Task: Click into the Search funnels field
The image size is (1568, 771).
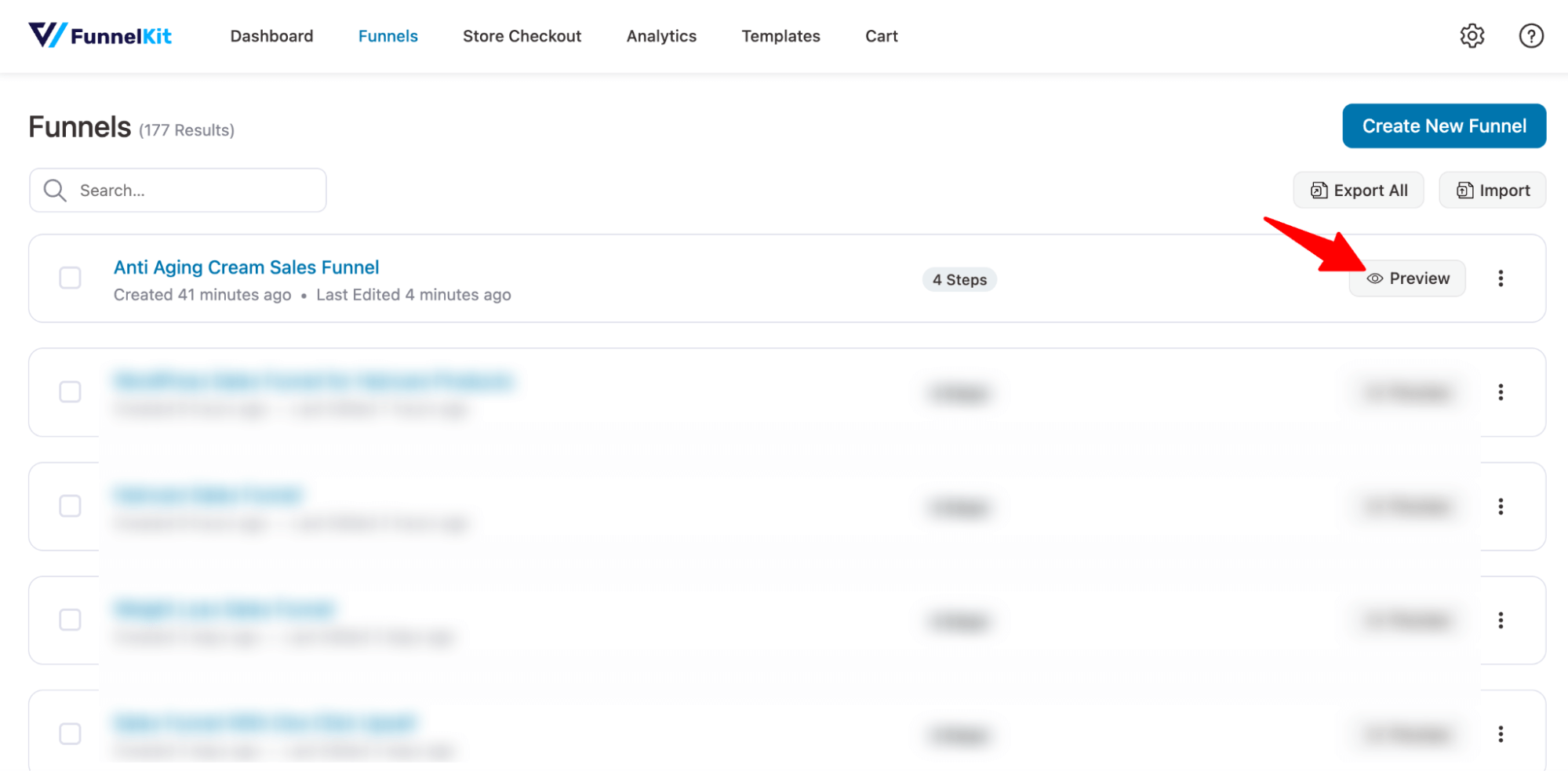Action: (x=177, y=190)
